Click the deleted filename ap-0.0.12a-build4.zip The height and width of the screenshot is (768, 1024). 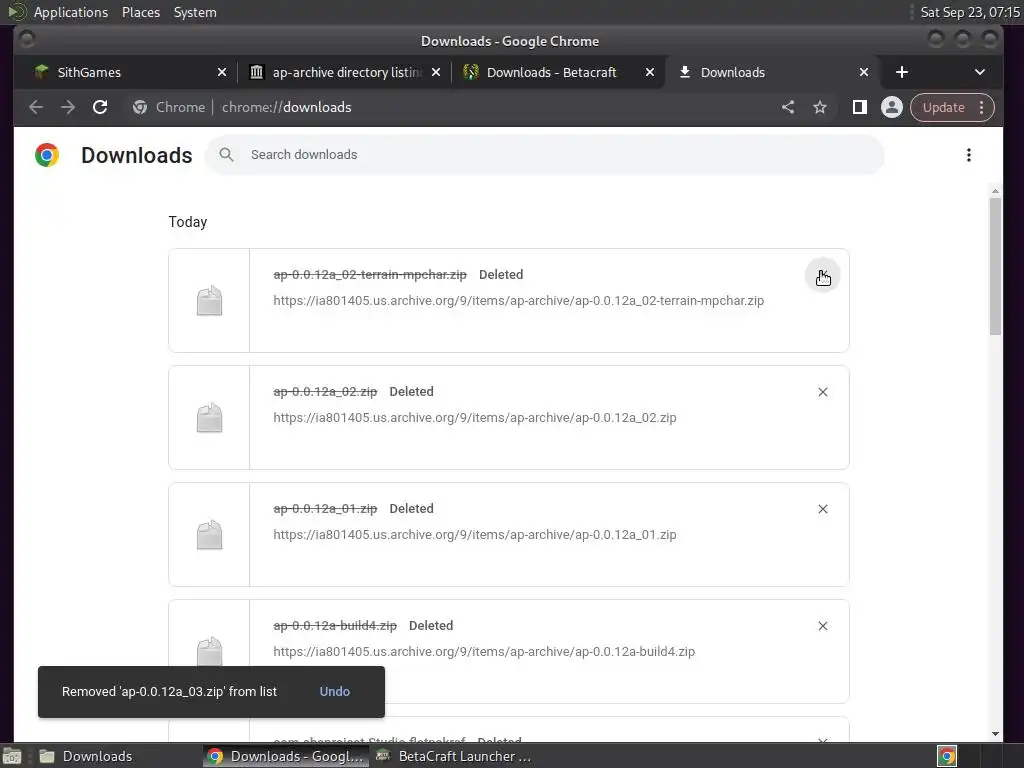335,626
